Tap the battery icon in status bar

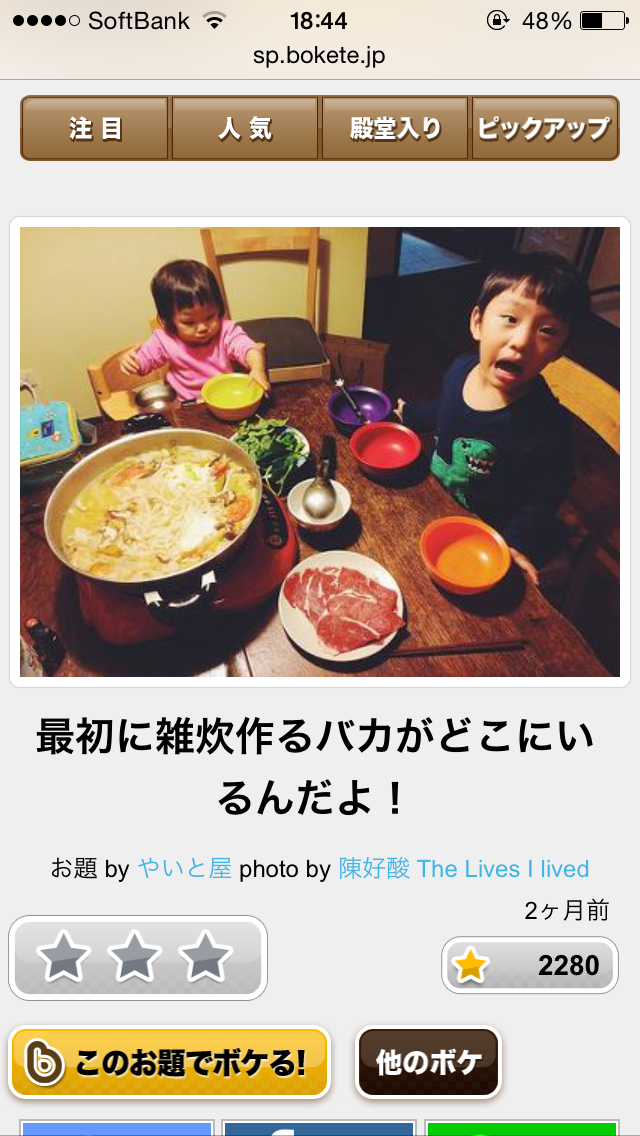[x=603, y=21]
